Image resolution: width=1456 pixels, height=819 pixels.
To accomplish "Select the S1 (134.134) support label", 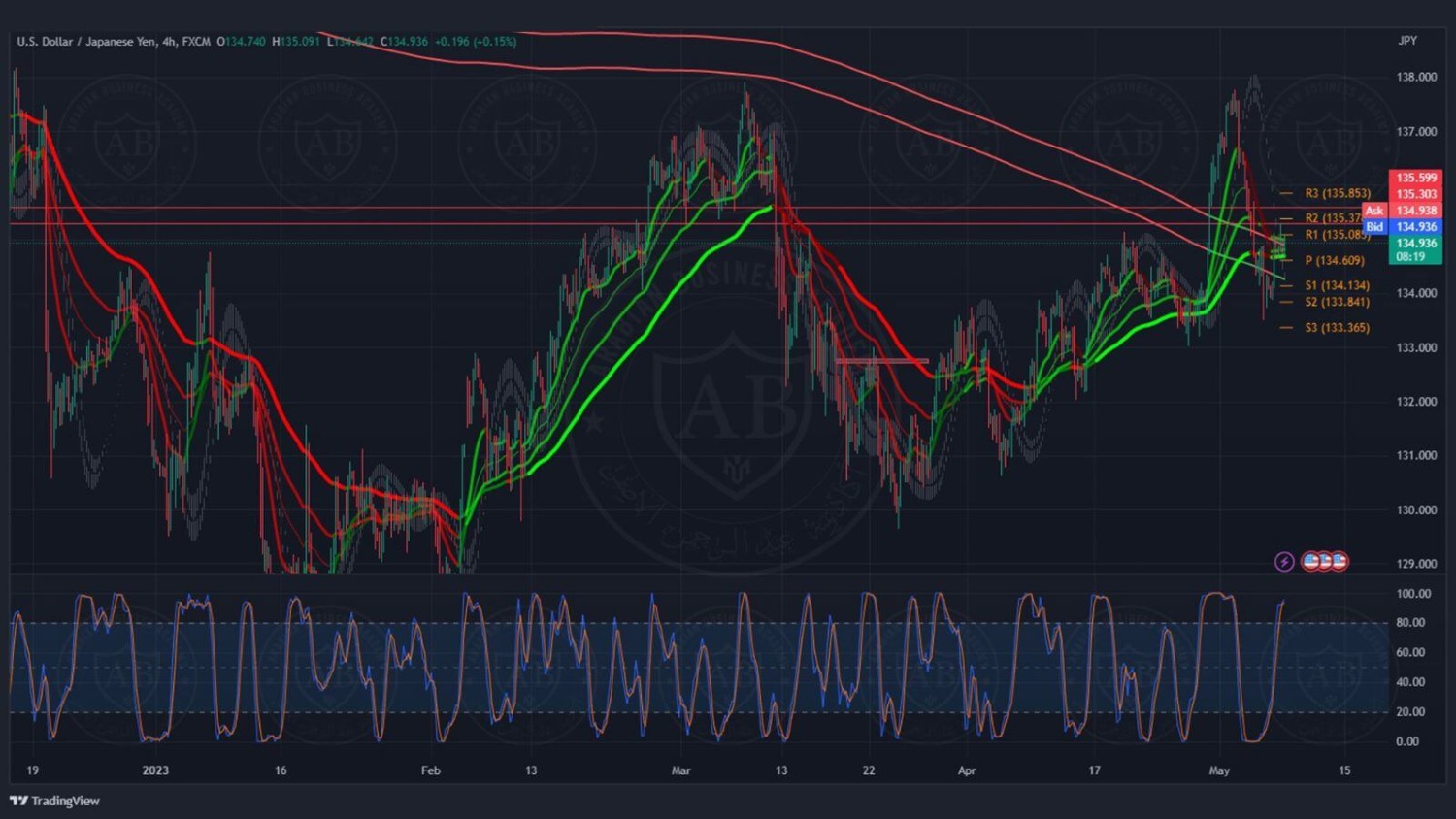I will [x=1338, y=285].
